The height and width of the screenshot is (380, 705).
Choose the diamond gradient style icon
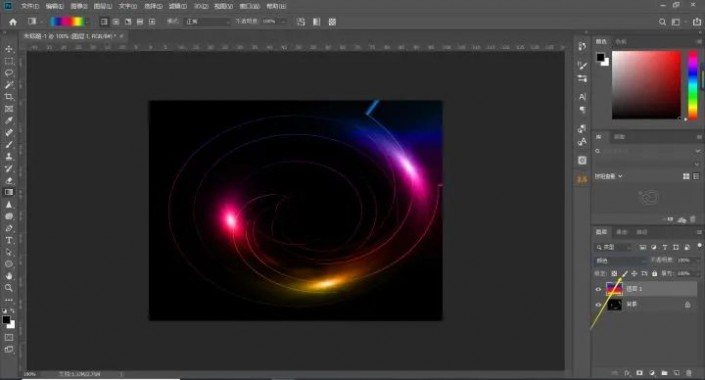click(152, 22)
